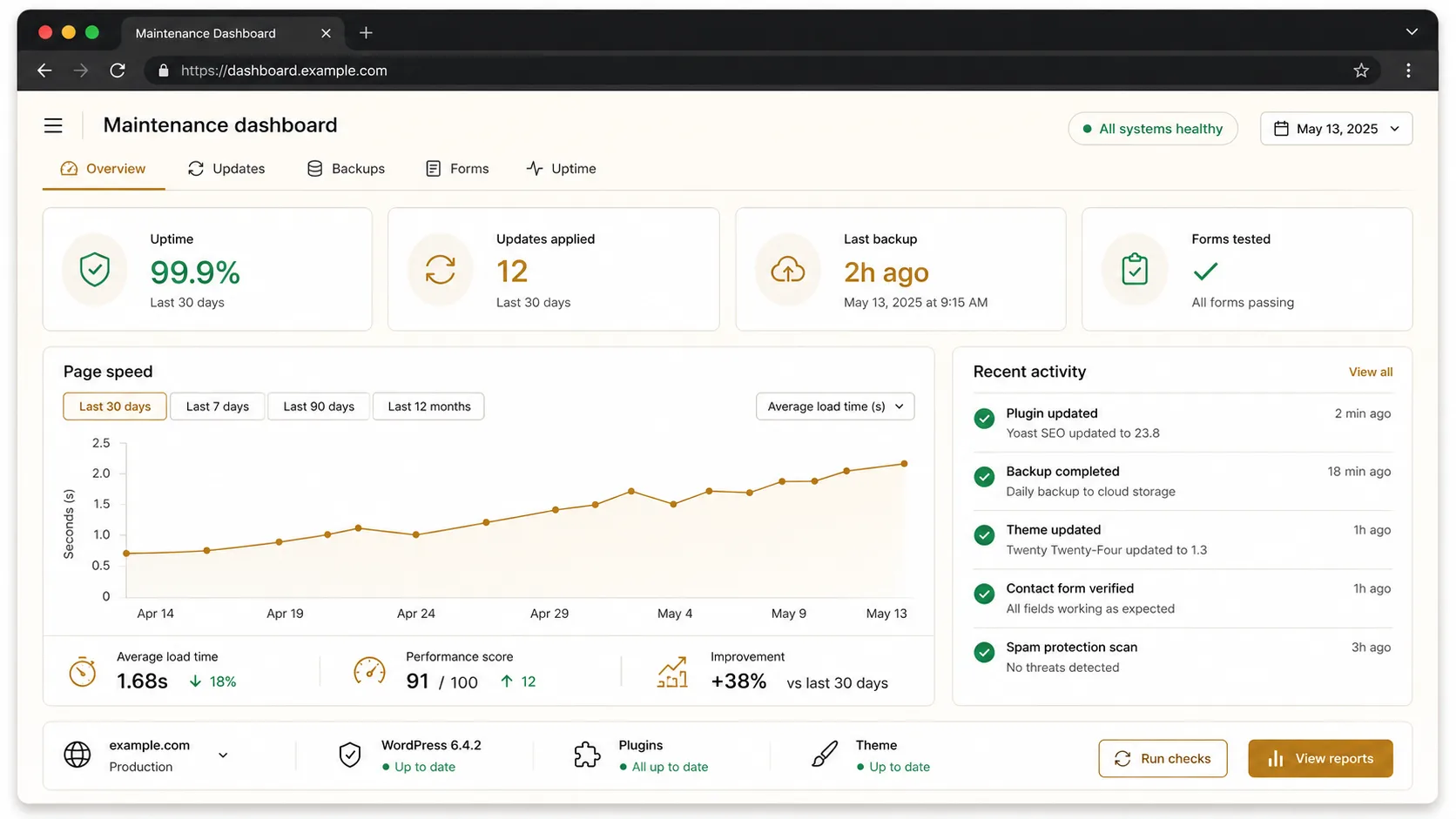The image size is (1456, 819).
Task: Click the All systems healthy status pill
Action: (1153, 129)
